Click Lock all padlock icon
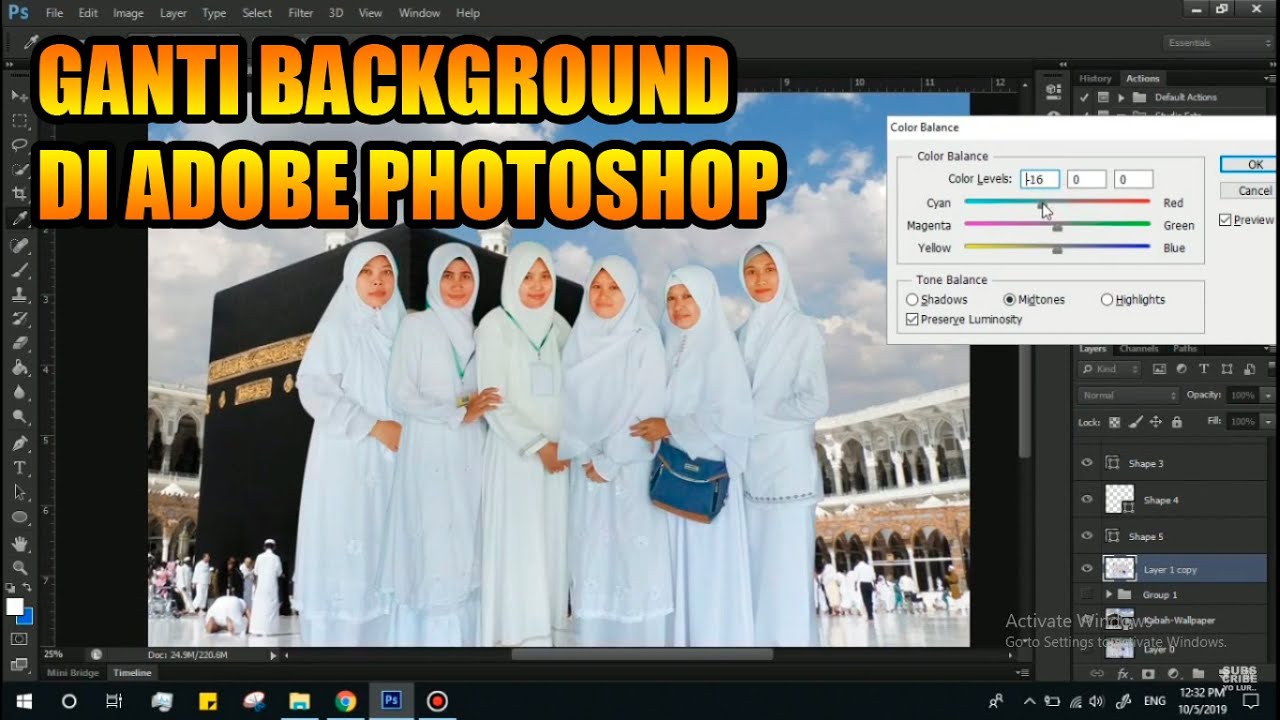The width and height of the screenshot is (1280, 720). [x=1176, y=422]
